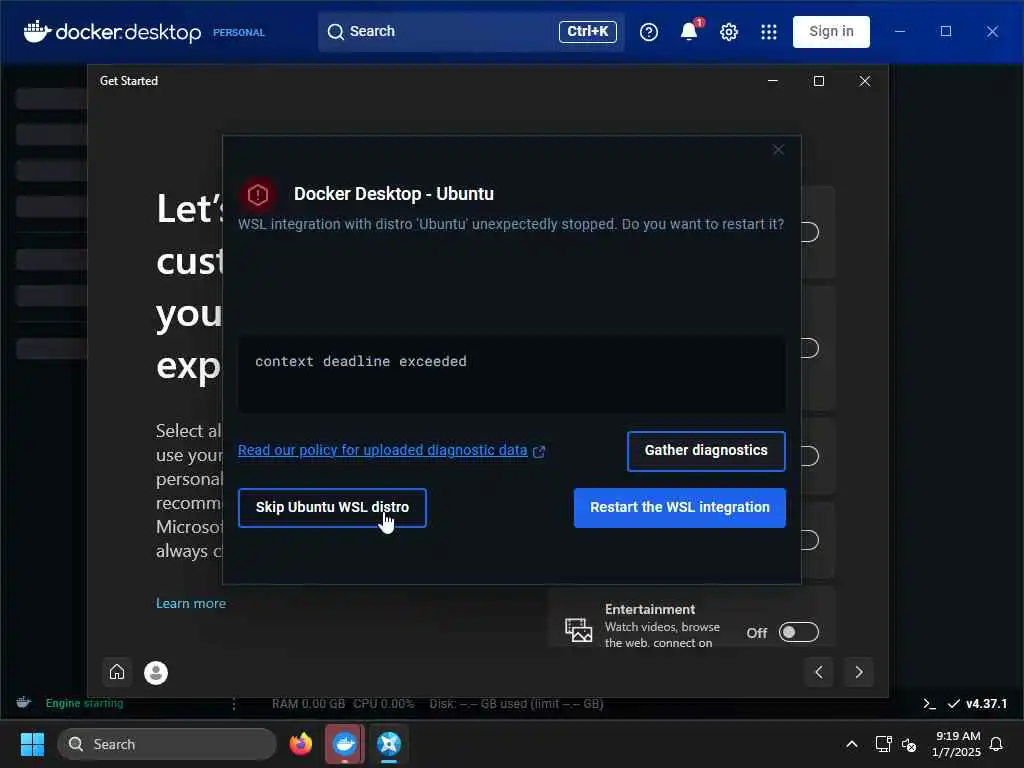Open the Windows Start menu
Viewport: 1024px width, 768px height.
point(32,744)
